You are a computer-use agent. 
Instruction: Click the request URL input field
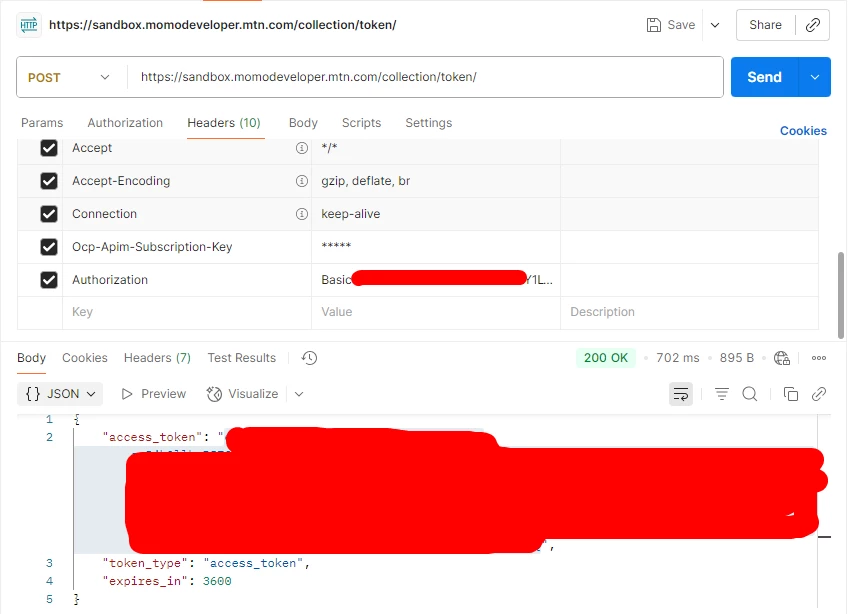click(426, 77)
